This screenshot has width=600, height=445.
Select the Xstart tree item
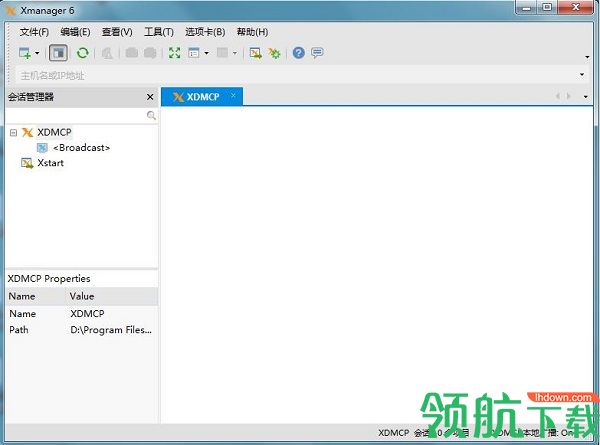click(x=50, y=163)
